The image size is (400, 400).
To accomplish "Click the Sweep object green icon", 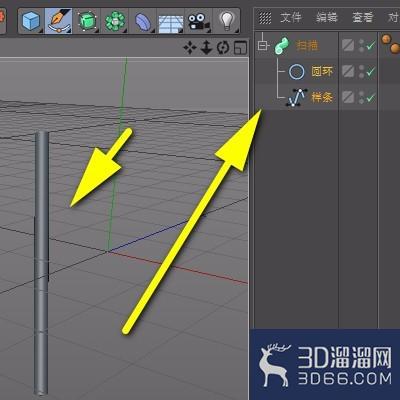I will (282, 46).
